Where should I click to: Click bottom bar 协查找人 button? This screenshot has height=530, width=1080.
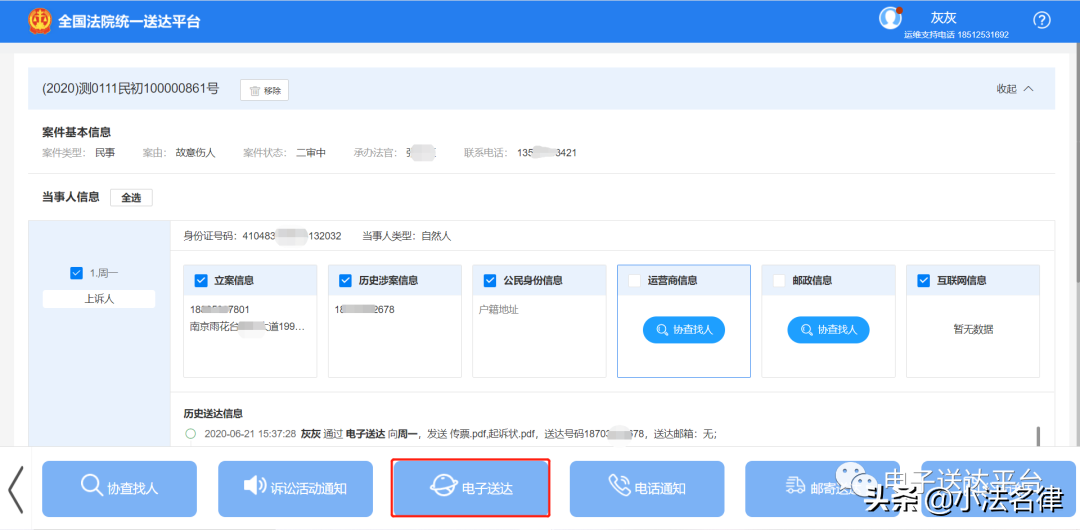tap(119, 489)
